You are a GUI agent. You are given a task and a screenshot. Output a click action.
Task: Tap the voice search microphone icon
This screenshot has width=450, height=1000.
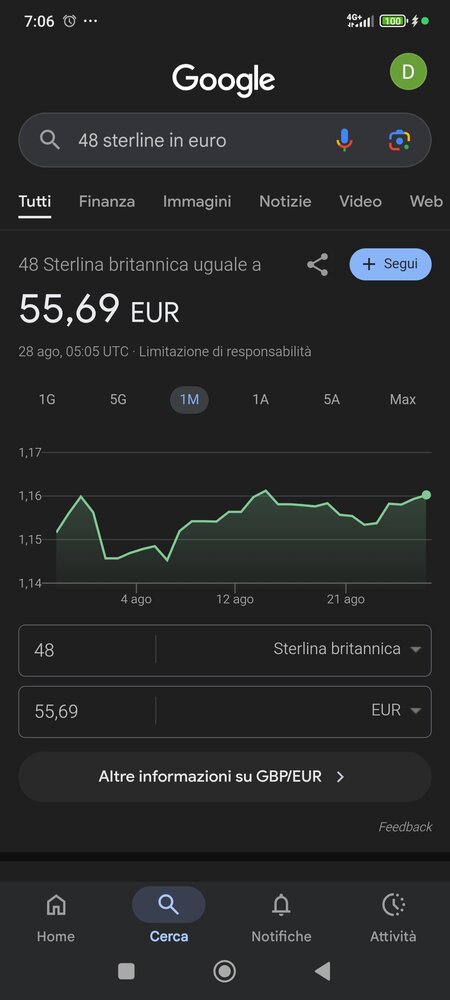pos(344,140)
